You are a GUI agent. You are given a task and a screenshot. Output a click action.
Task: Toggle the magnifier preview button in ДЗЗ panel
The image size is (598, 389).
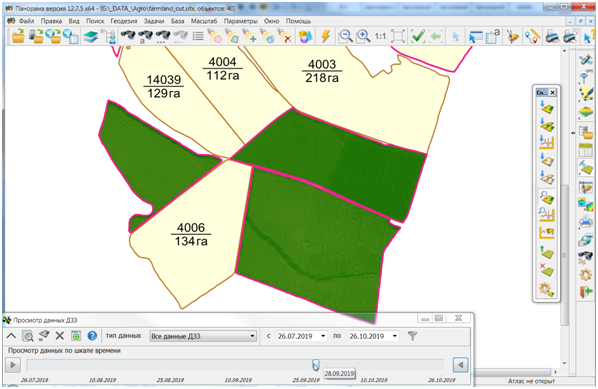(27, 336)
